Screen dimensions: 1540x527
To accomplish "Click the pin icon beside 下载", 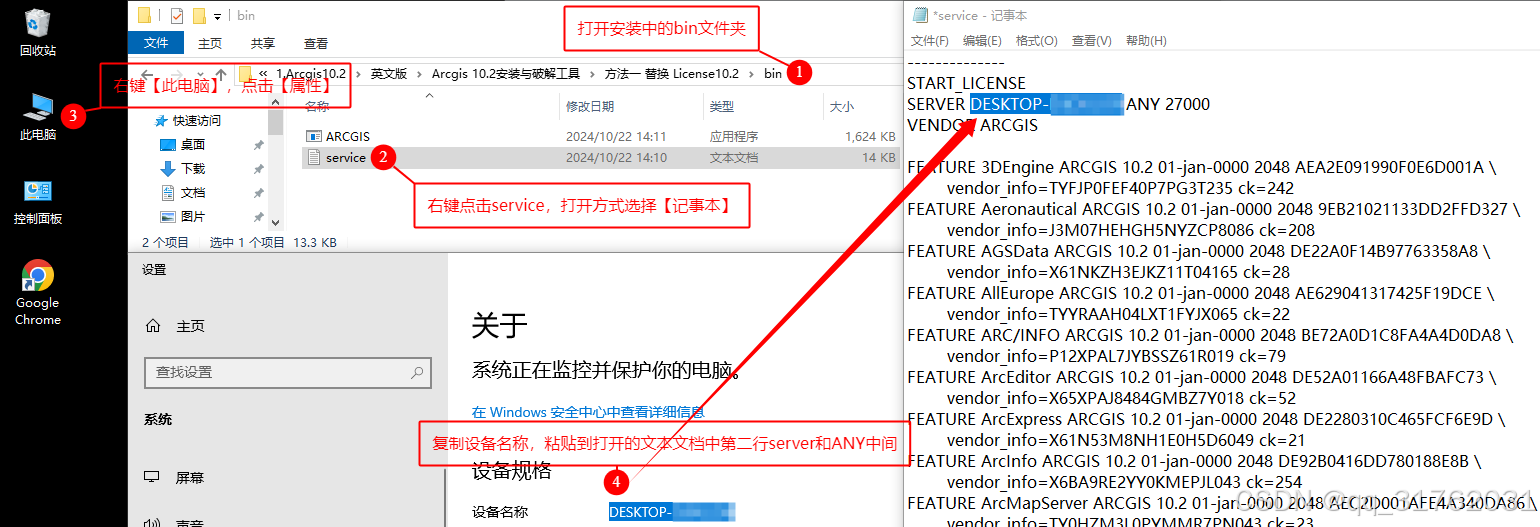I will pyautogui.click(x=259, y=169).
